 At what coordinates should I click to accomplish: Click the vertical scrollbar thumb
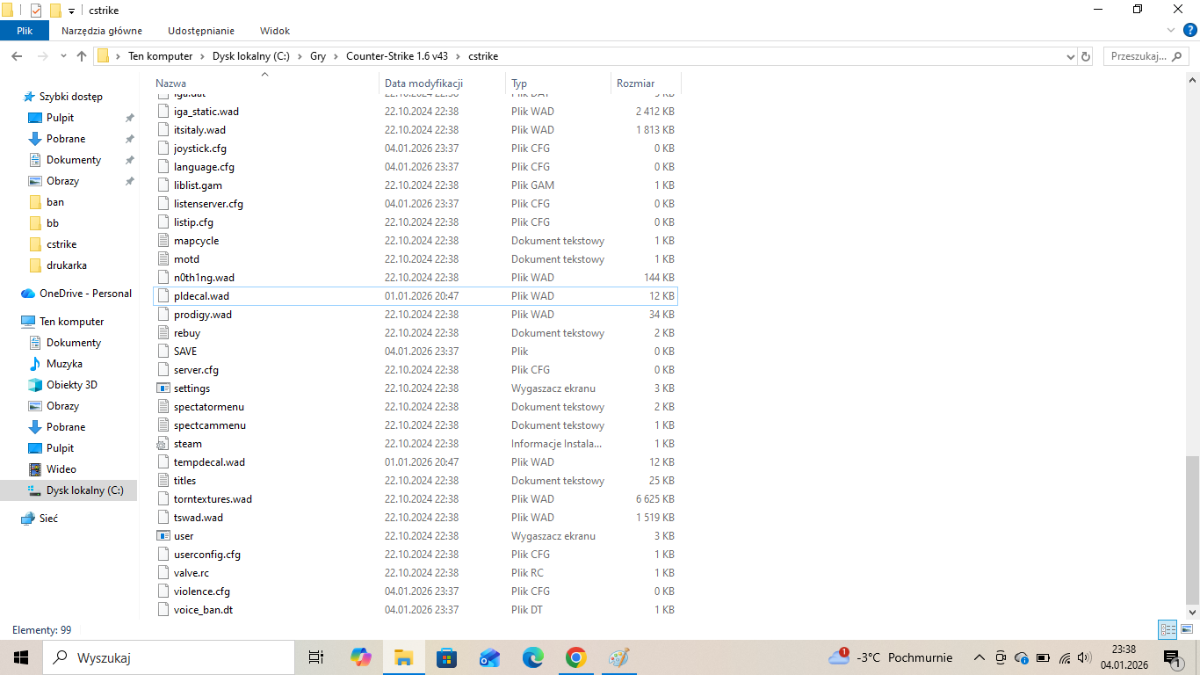tap(1191, 530)
